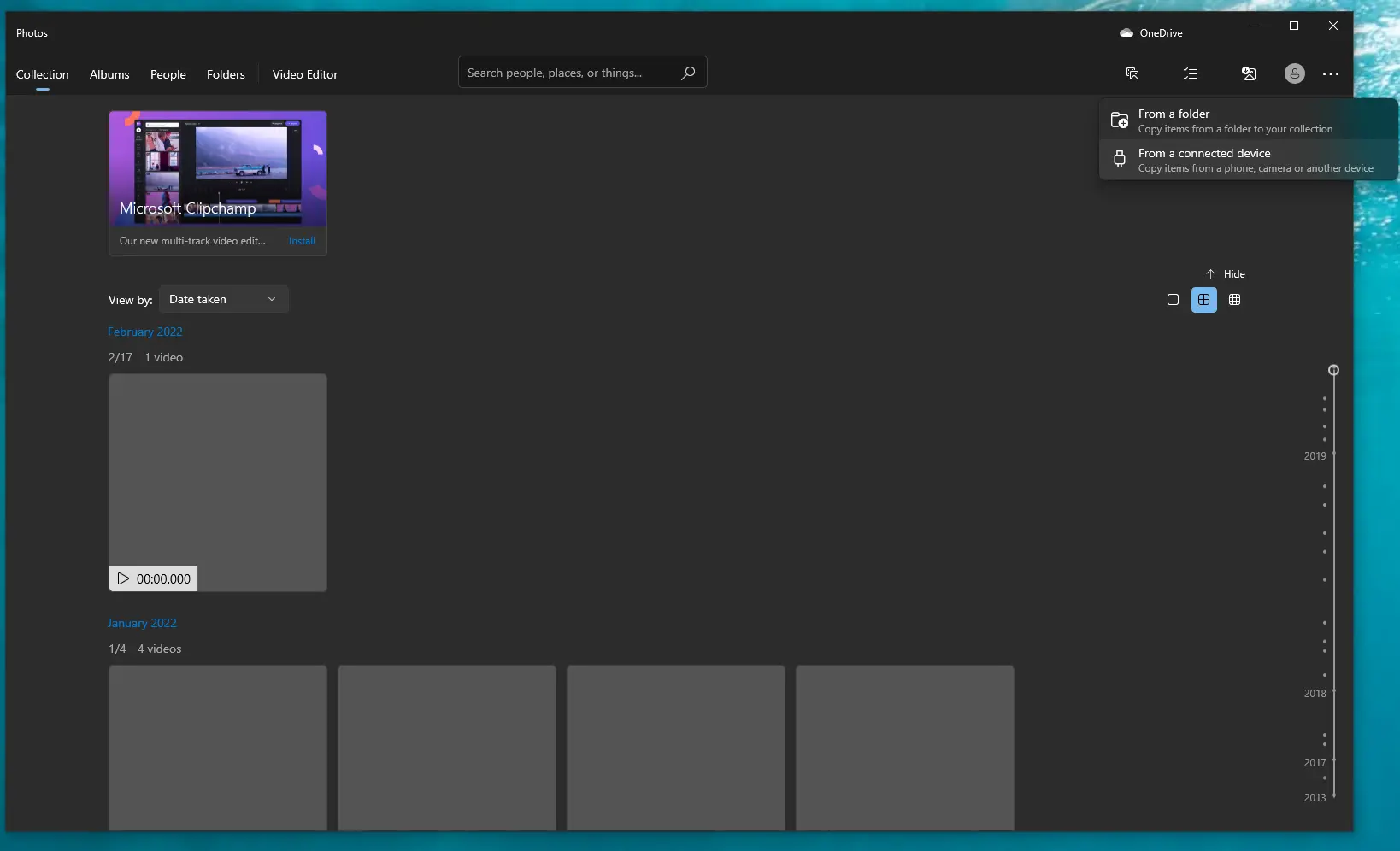Viewport: 1400px width, 851px height.
Task: Switch to large single-column thumbnail view
Action: pyautogui.click(x=1172, y=300)
